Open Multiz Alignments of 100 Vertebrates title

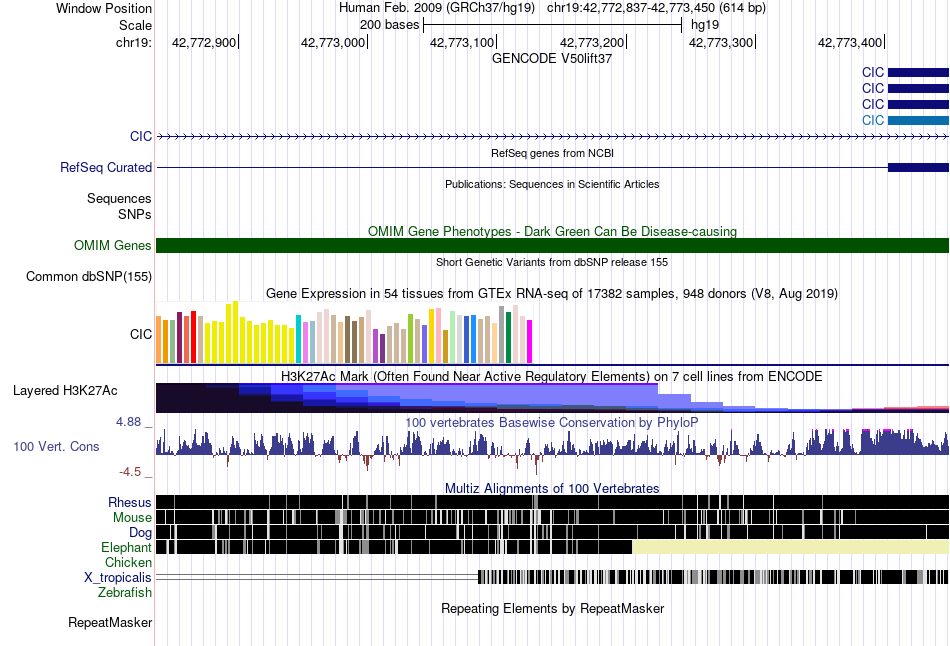552,488
